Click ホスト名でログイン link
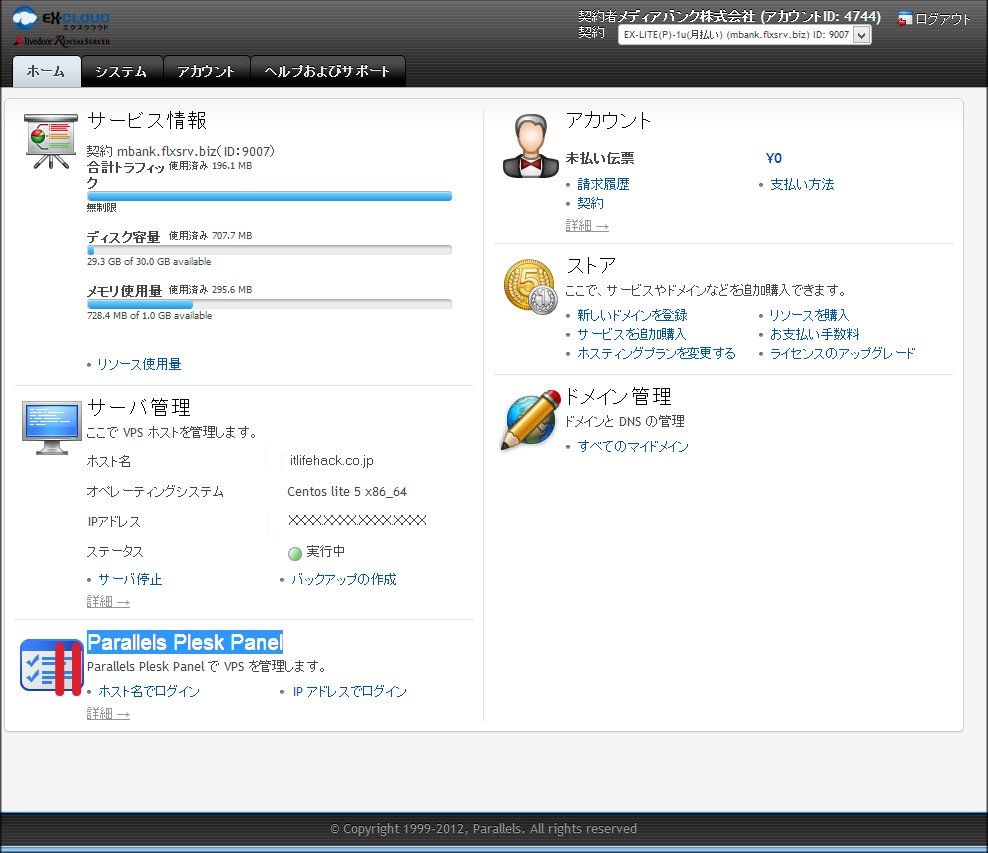Image resolution: width=988 pixels, height=853 pixels. pyautogui.click(x=149, y=691)
